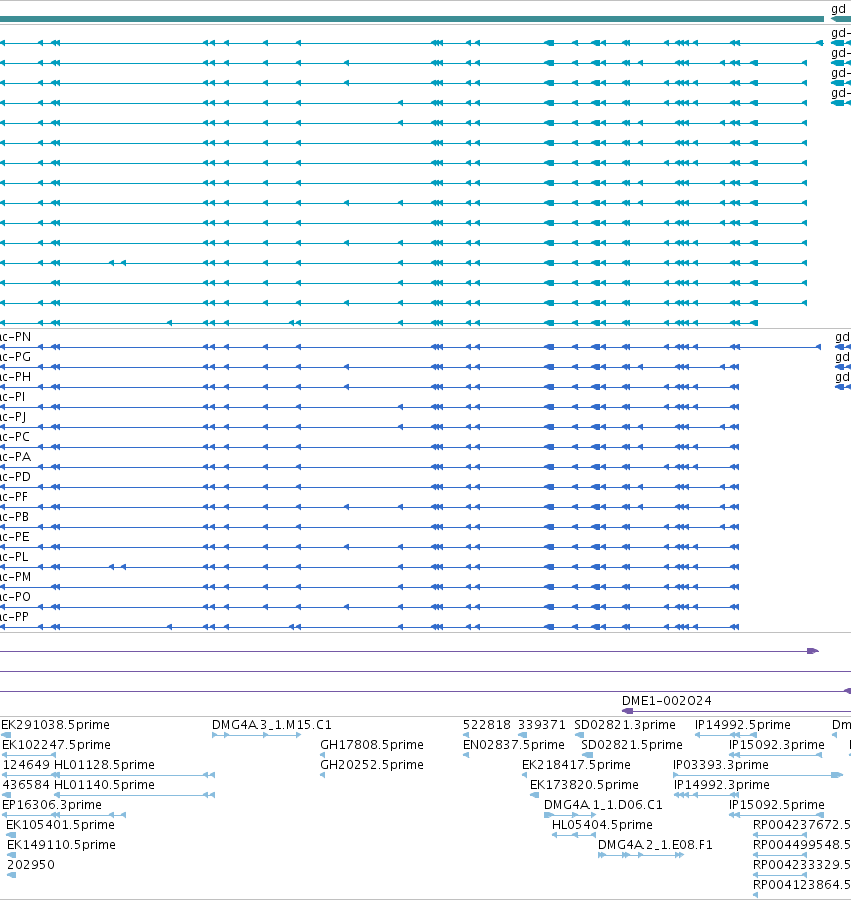Select the RP004233329 read label
Image resolution: width=851 pixels, height=900 pixels.
click(802, 865)
